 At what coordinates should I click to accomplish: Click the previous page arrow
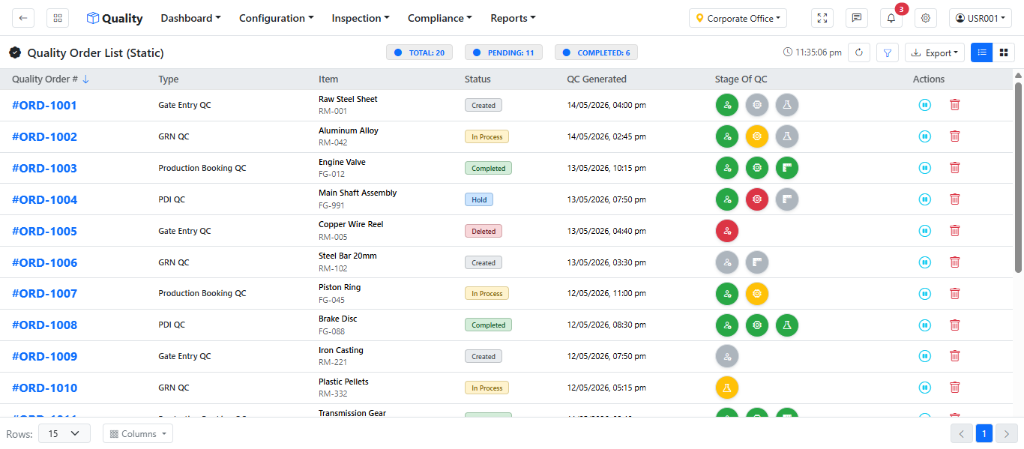(962, 433)
